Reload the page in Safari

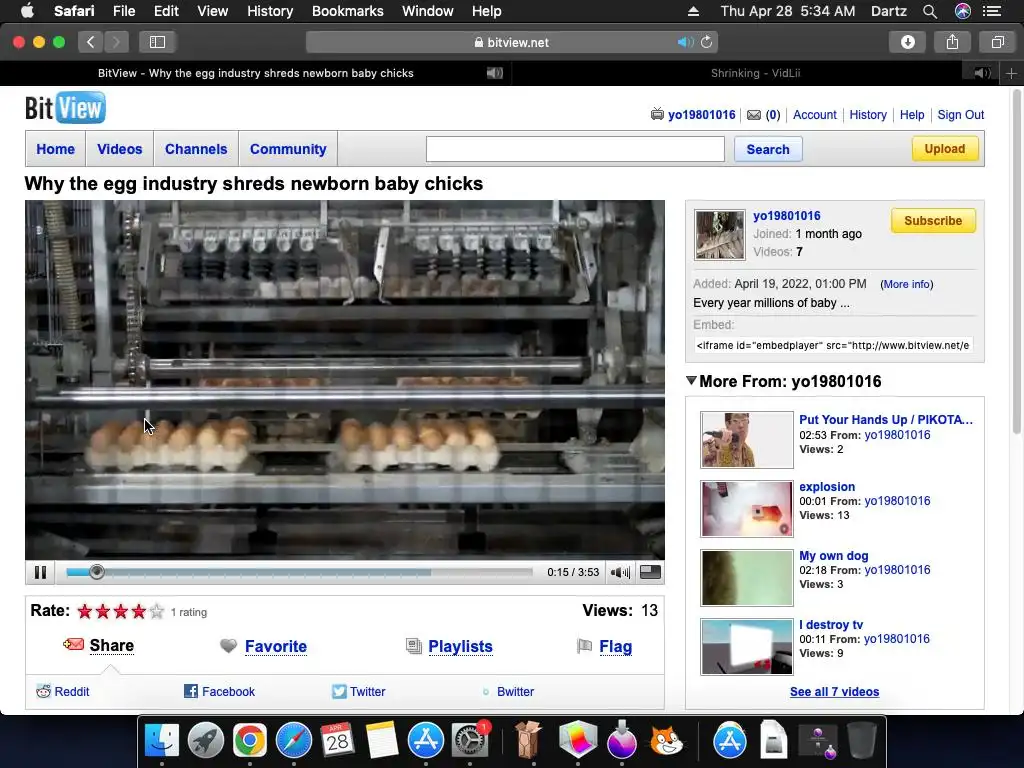point(707,42)
